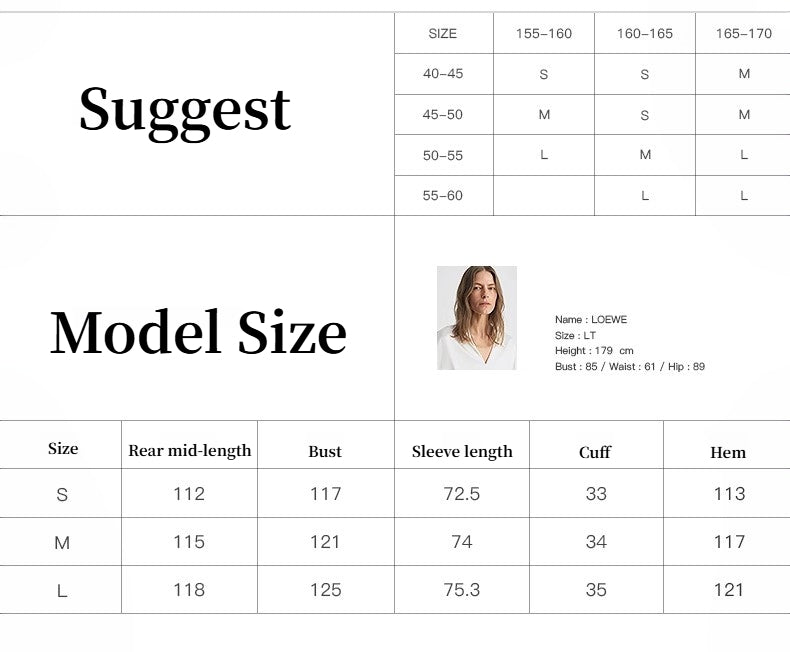Viewport: 790px width, 652px height.
Task: Click the "Cuff" column header
Action: [x=595, y=452]
